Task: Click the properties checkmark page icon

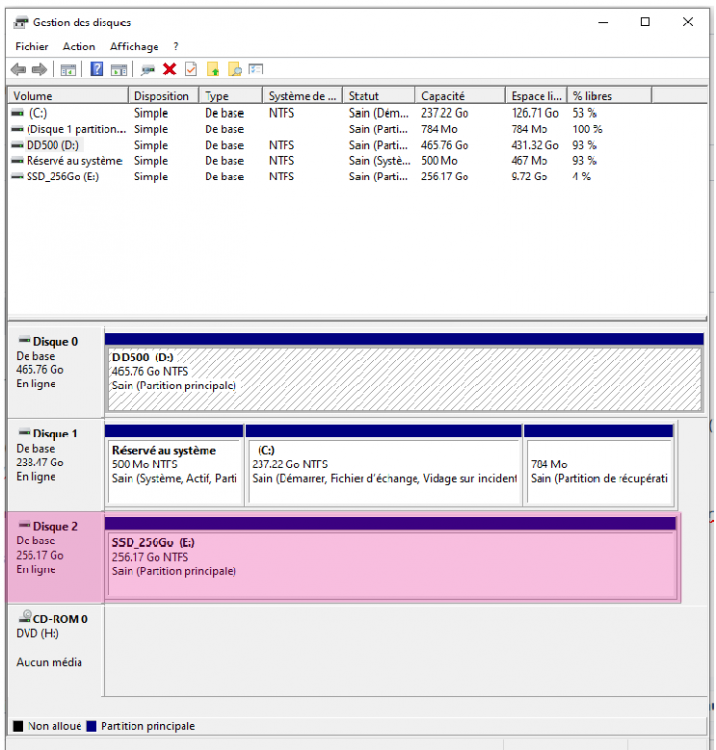Action: [x=190, y=69]
